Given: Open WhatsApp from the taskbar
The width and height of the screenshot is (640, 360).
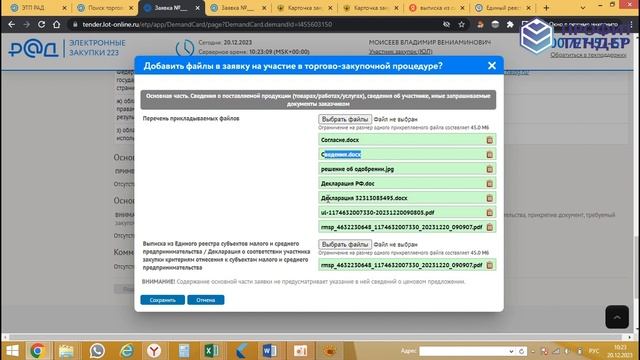Looking at the screenshot, I should 97,351.
